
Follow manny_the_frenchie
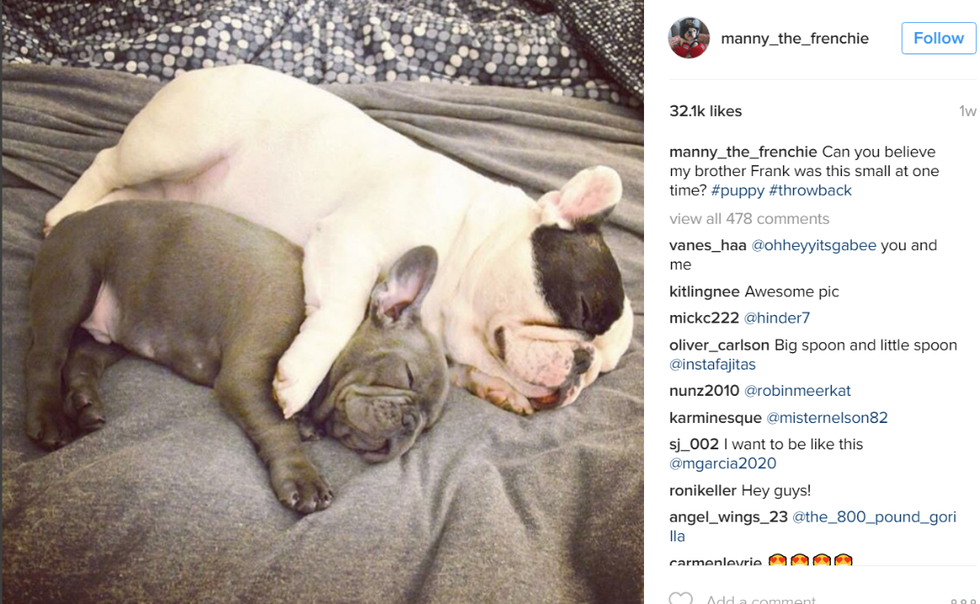click(938, 38)
